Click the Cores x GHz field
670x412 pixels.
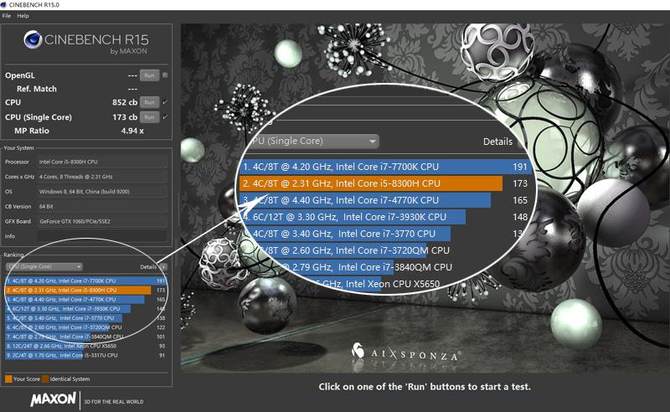point(103,177)
